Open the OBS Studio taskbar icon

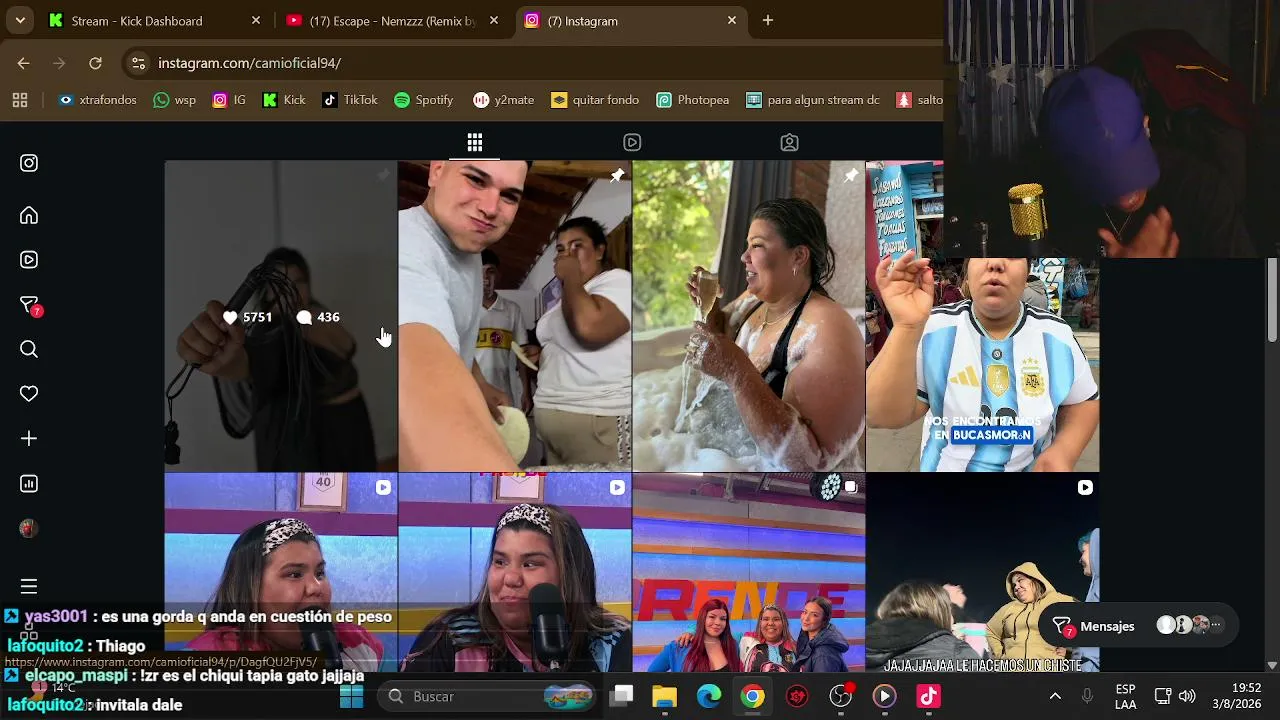[x=841, y=696]
